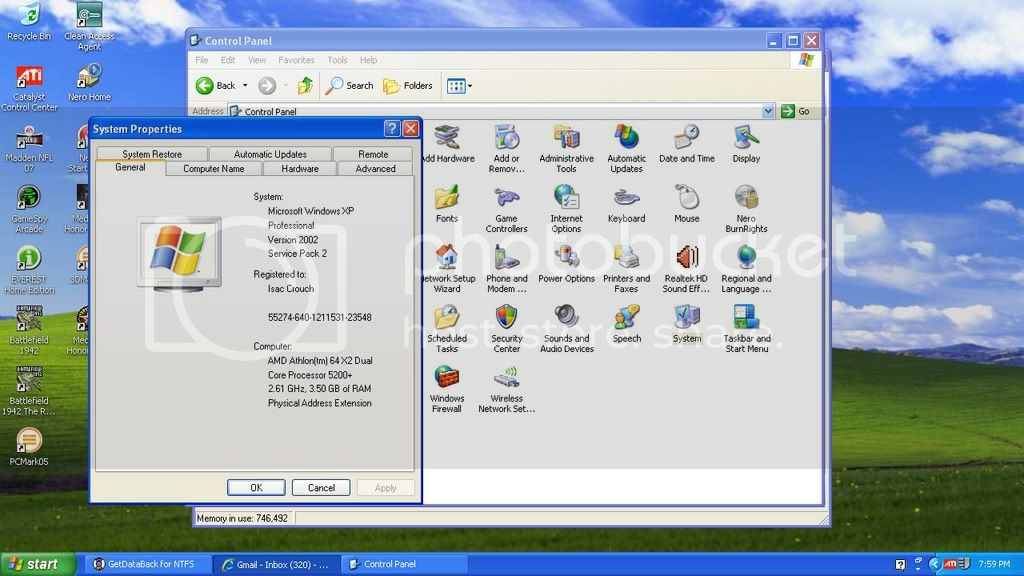Viewport: 1024px width, 576px height.
Task: Select the Nero Home desktop shortcut
Action: (89, 83)
